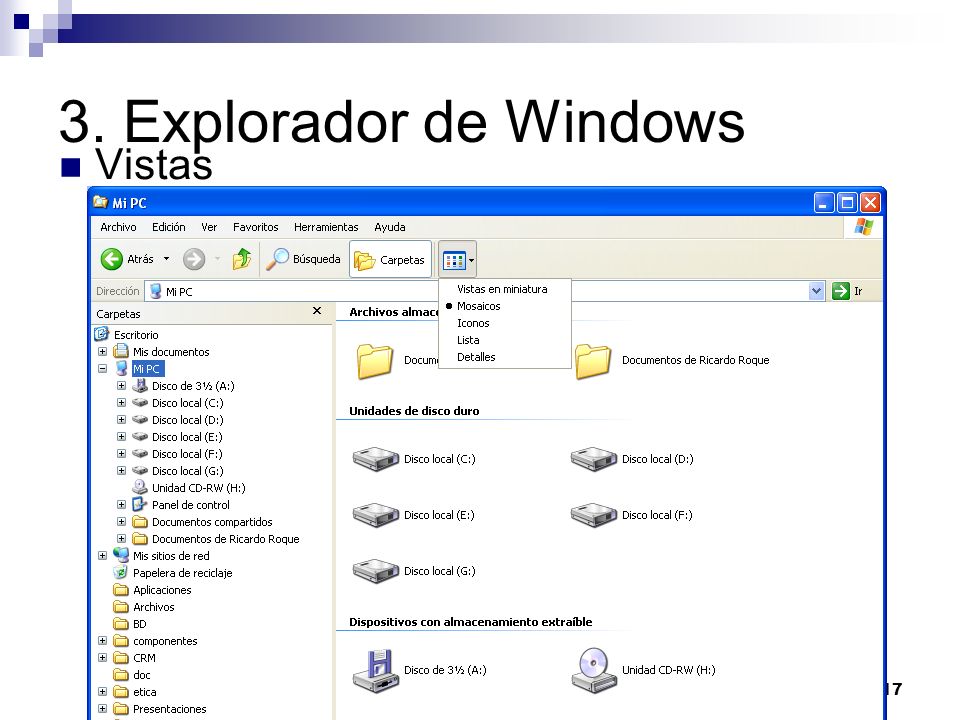Select the Archivos folder in tree
Image resolution: width=960 pixels, height=720 pixels.
(154, 607)
